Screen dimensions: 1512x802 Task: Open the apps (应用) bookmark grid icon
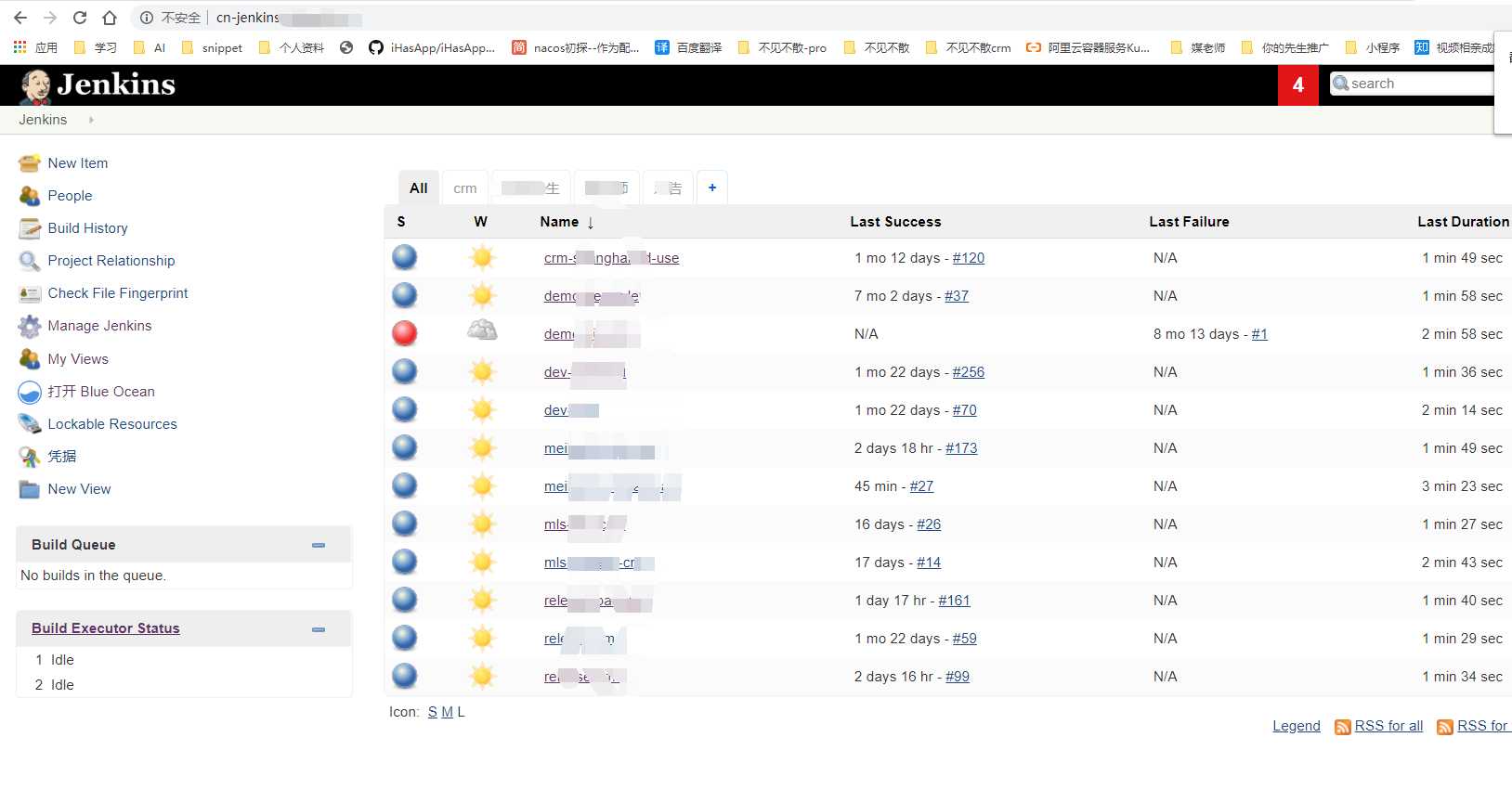[20, 46]
